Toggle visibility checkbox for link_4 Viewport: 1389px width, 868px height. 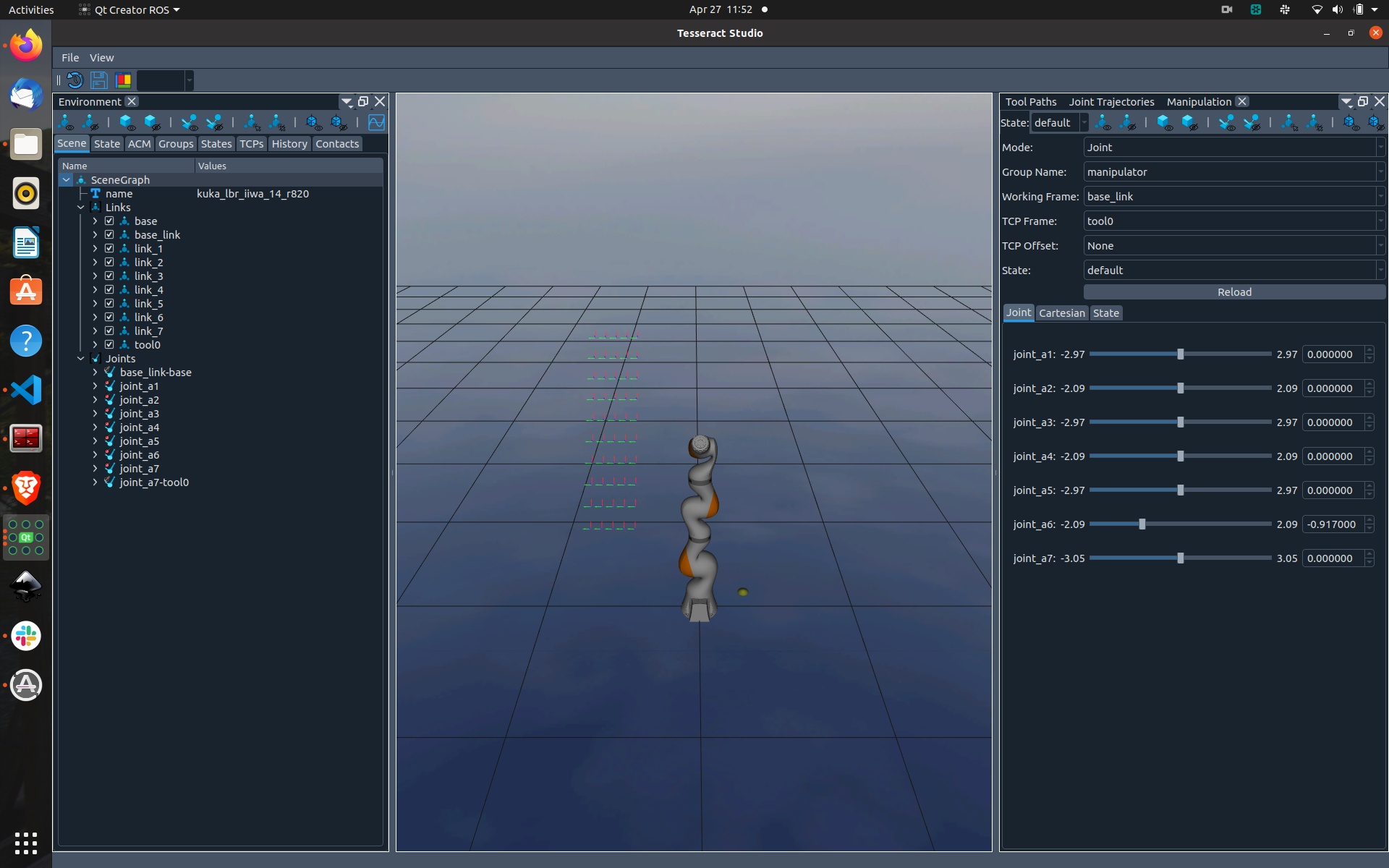click(x=109, y=289)
